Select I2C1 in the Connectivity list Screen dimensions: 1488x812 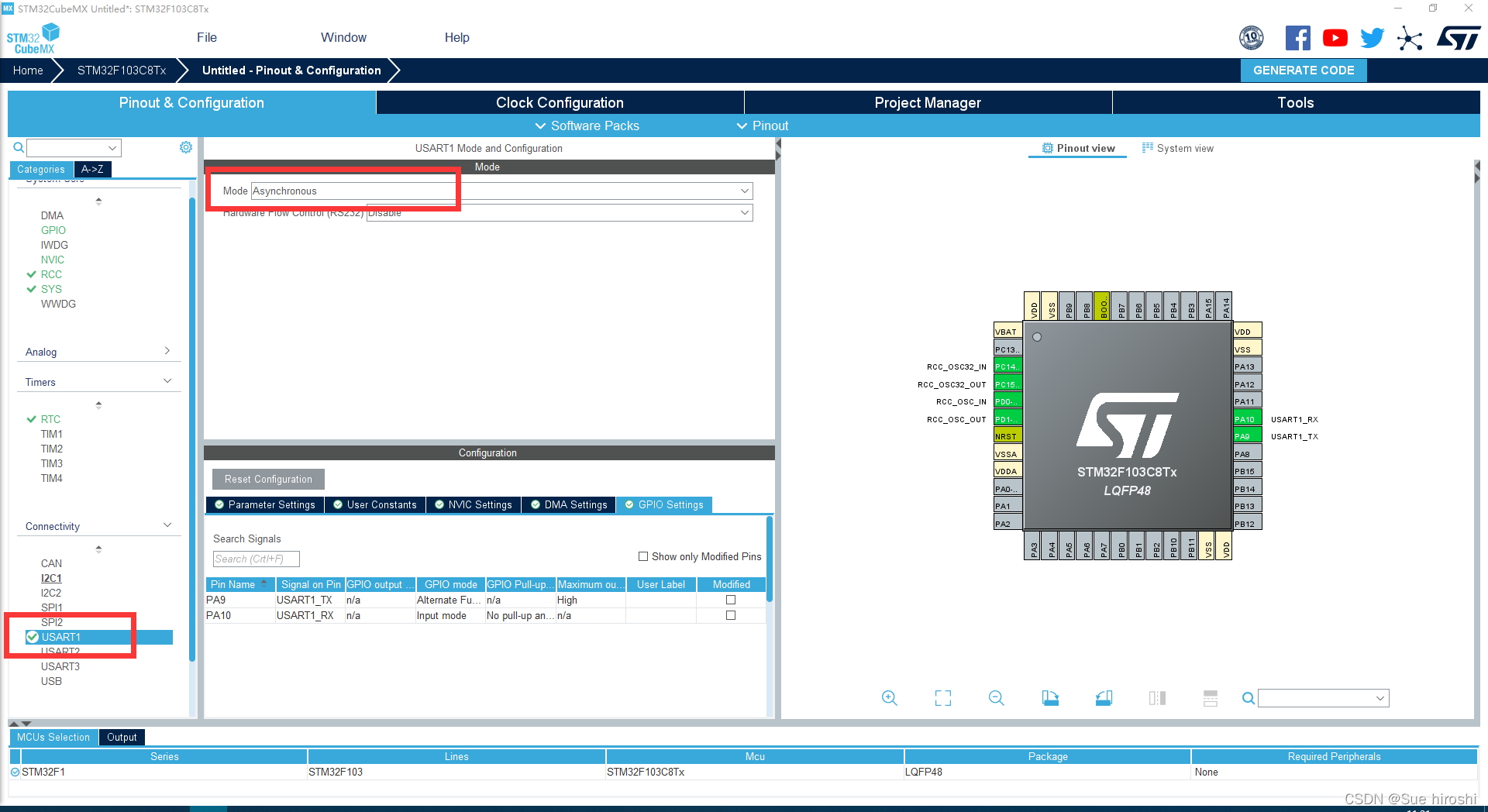(x=51, y=578)
